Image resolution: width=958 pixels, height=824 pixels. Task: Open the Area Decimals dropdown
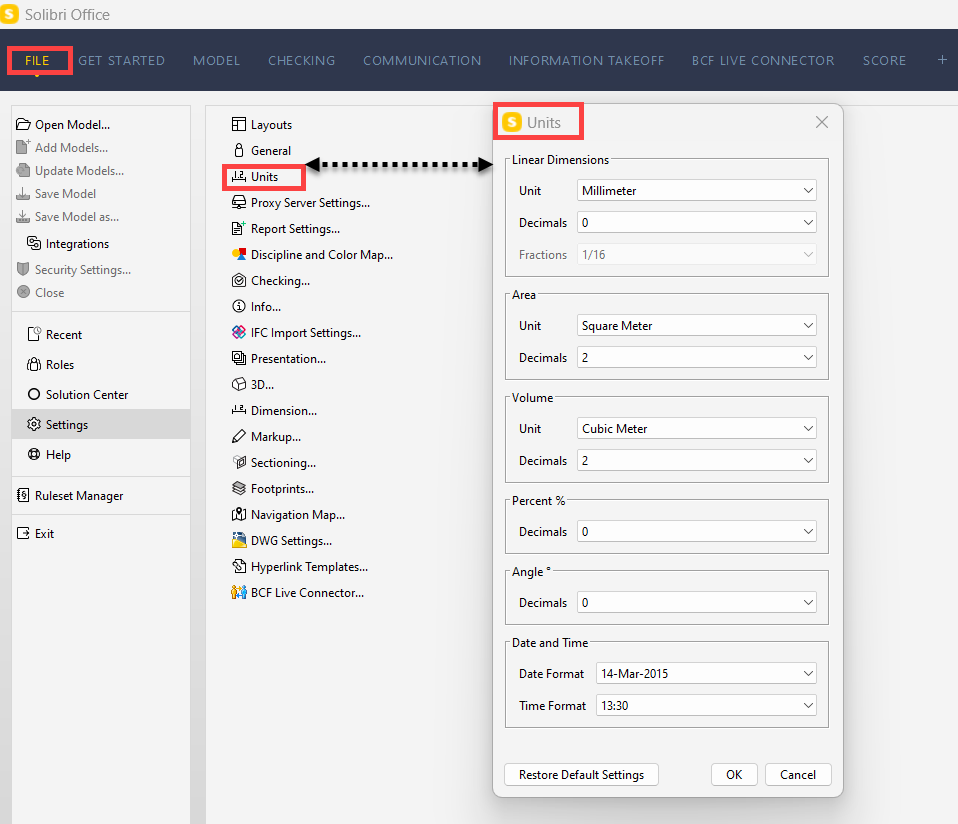697,357
